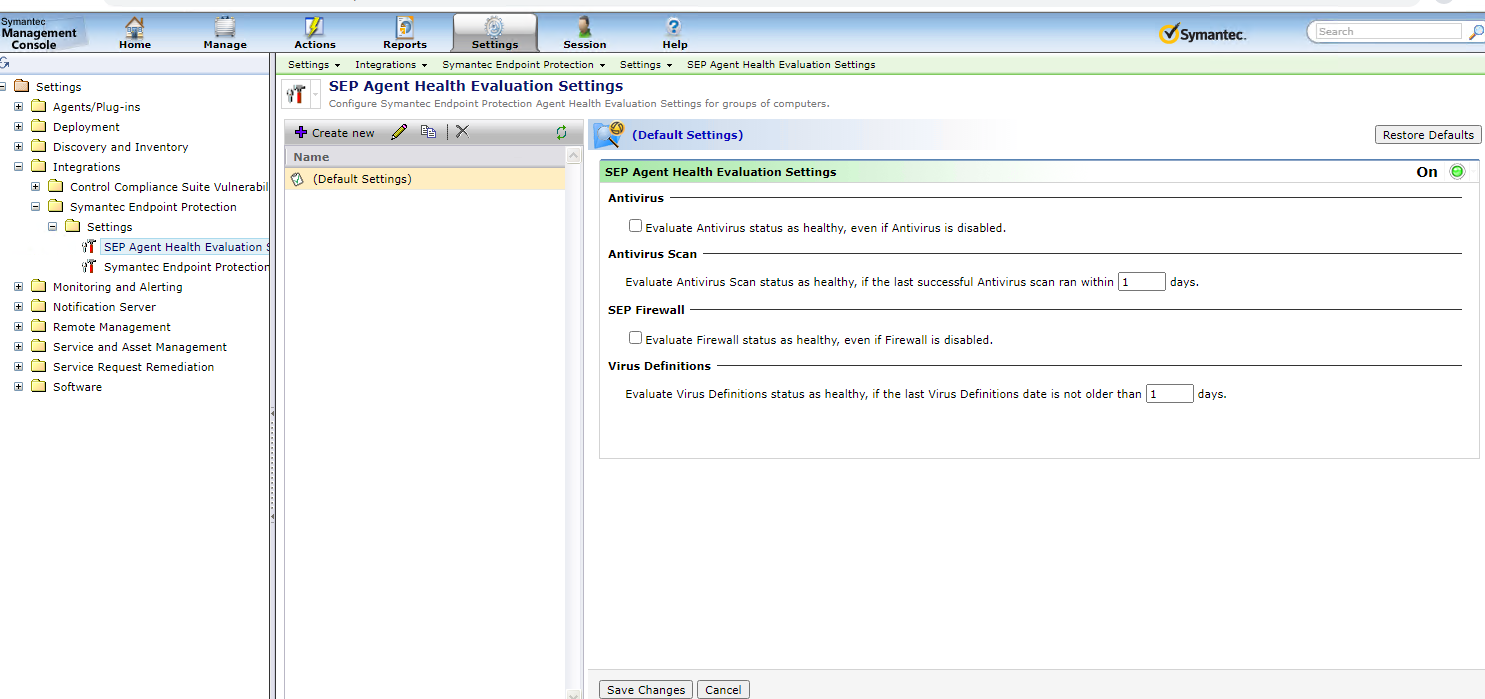Expand Monitoring and Alerting node

click(18, 287)
